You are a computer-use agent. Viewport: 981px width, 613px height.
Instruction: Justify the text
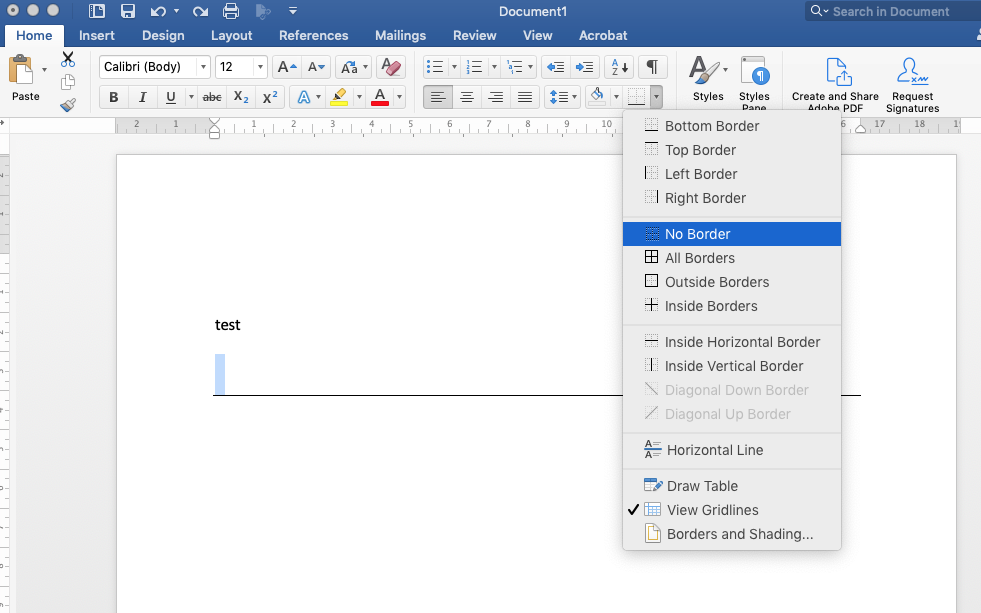coord(524,97)
